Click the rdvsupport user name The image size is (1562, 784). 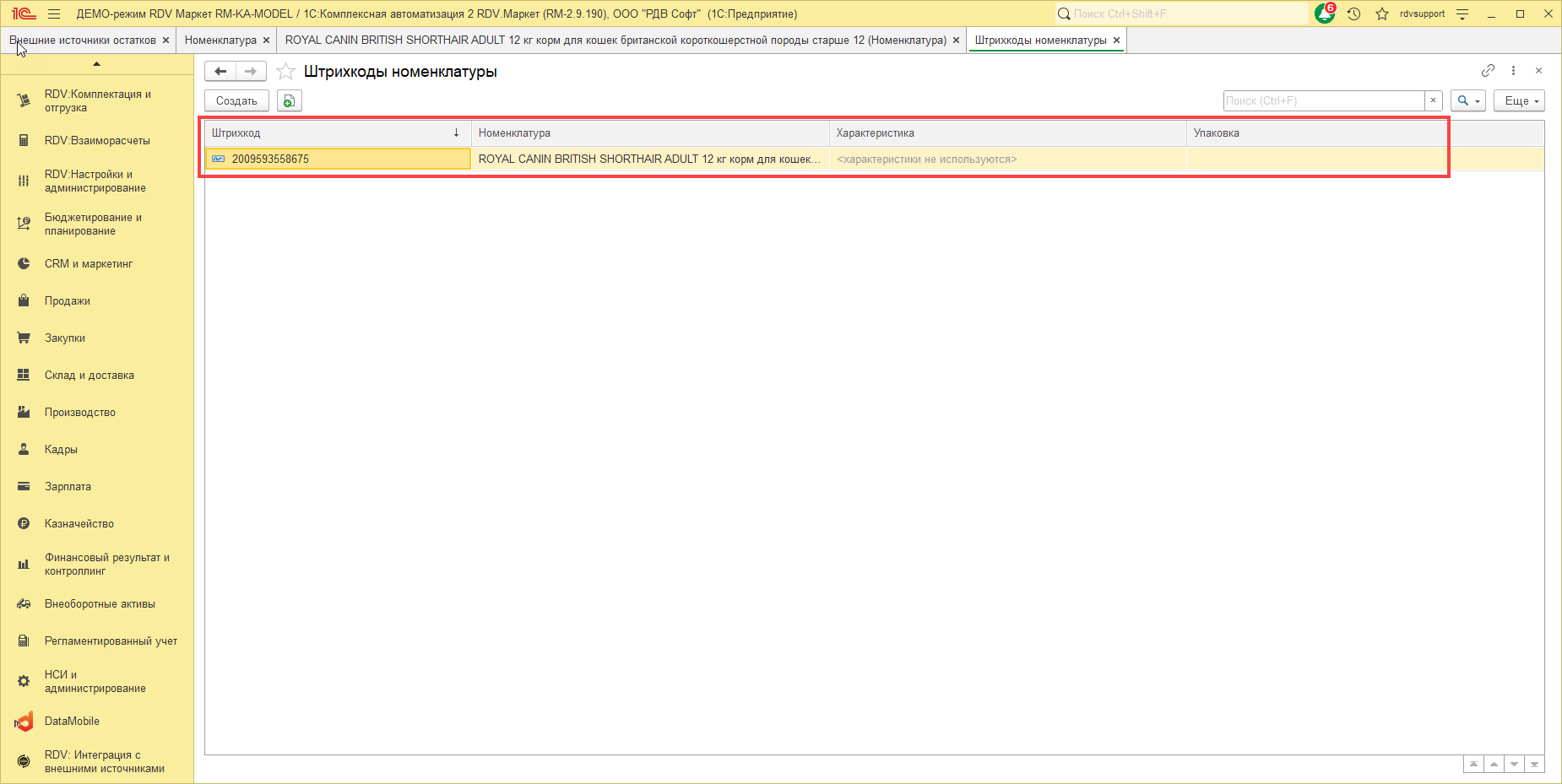[x=1422, y=14]
